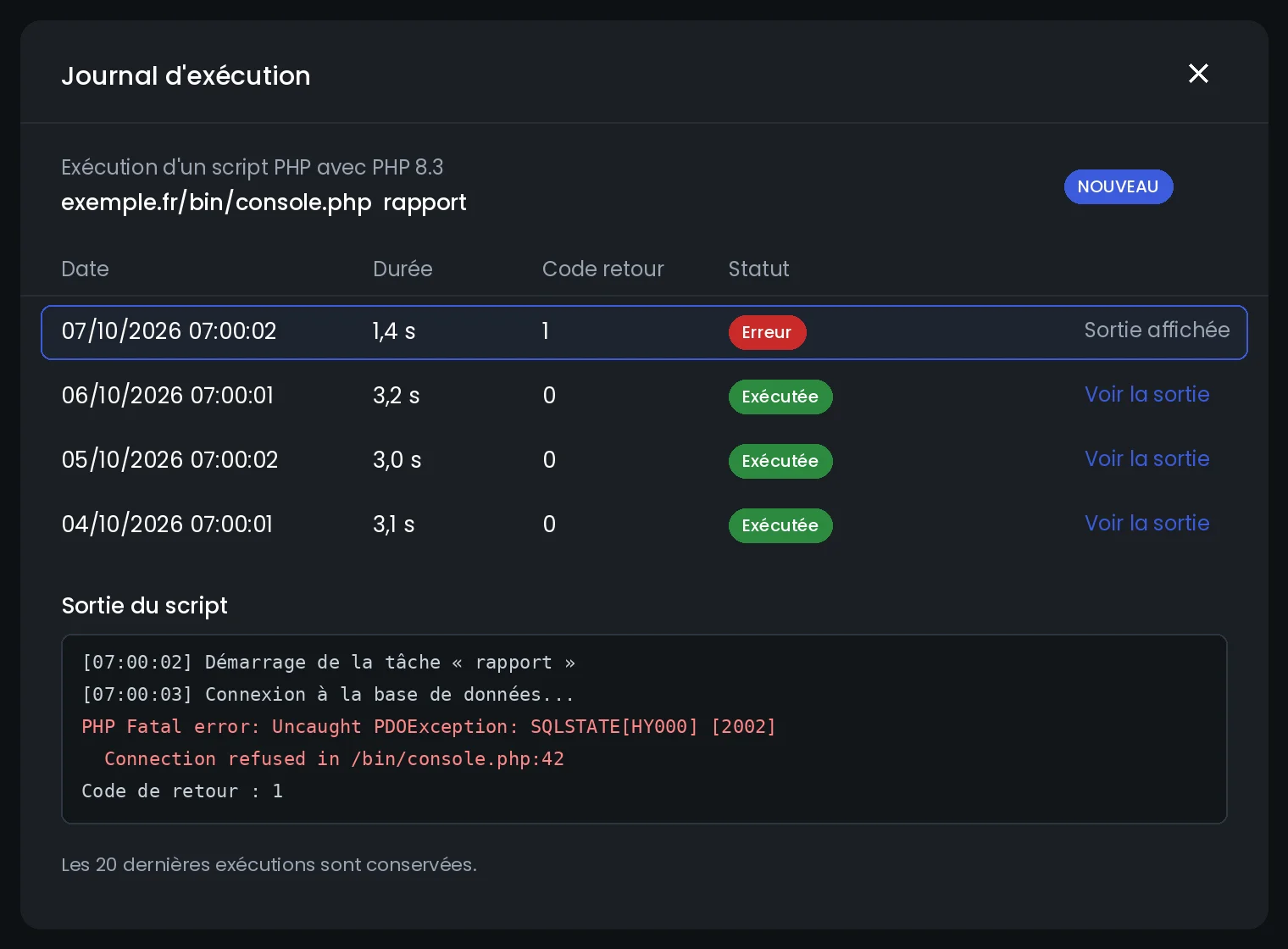Image resolution: width=1288 pixels, height=949 pixels.
Task: Open Voir la sortie for 04/10/2026 run
Action: (x=1147, y=524)
